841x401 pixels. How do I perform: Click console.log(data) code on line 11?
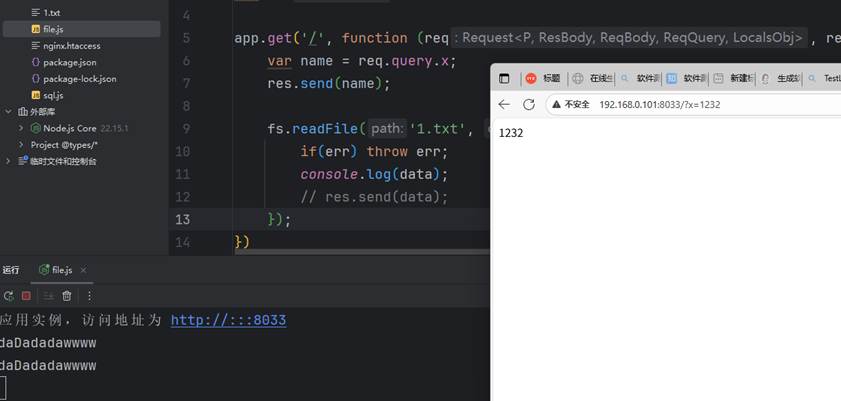374,174
